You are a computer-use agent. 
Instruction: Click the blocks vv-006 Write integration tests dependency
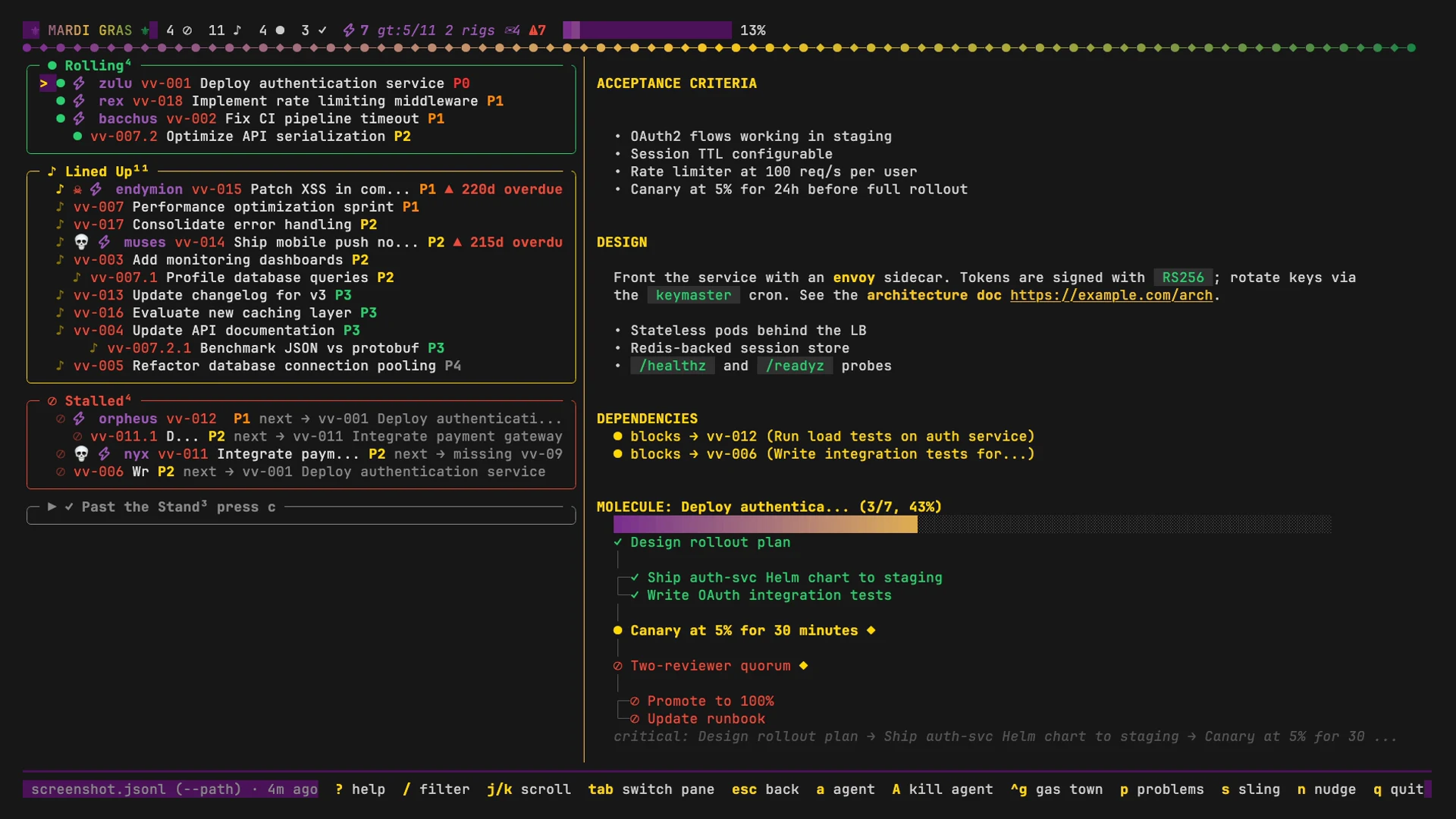click(824, 453)
